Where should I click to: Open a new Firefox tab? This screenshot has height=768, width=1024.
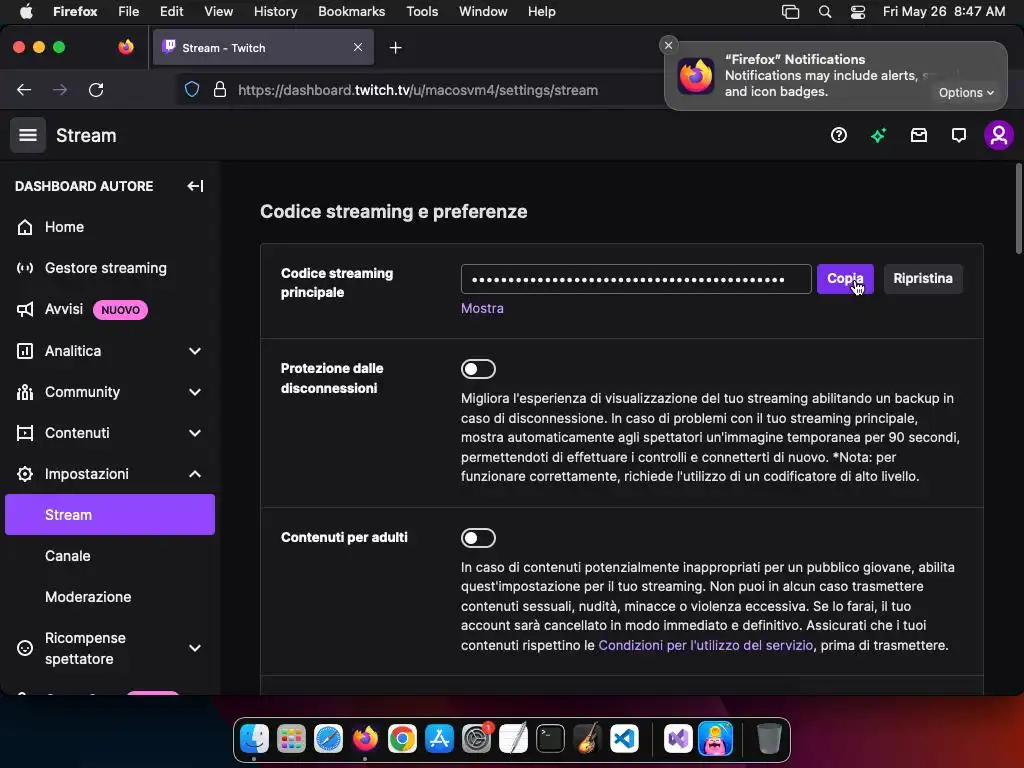pos(395,48)
